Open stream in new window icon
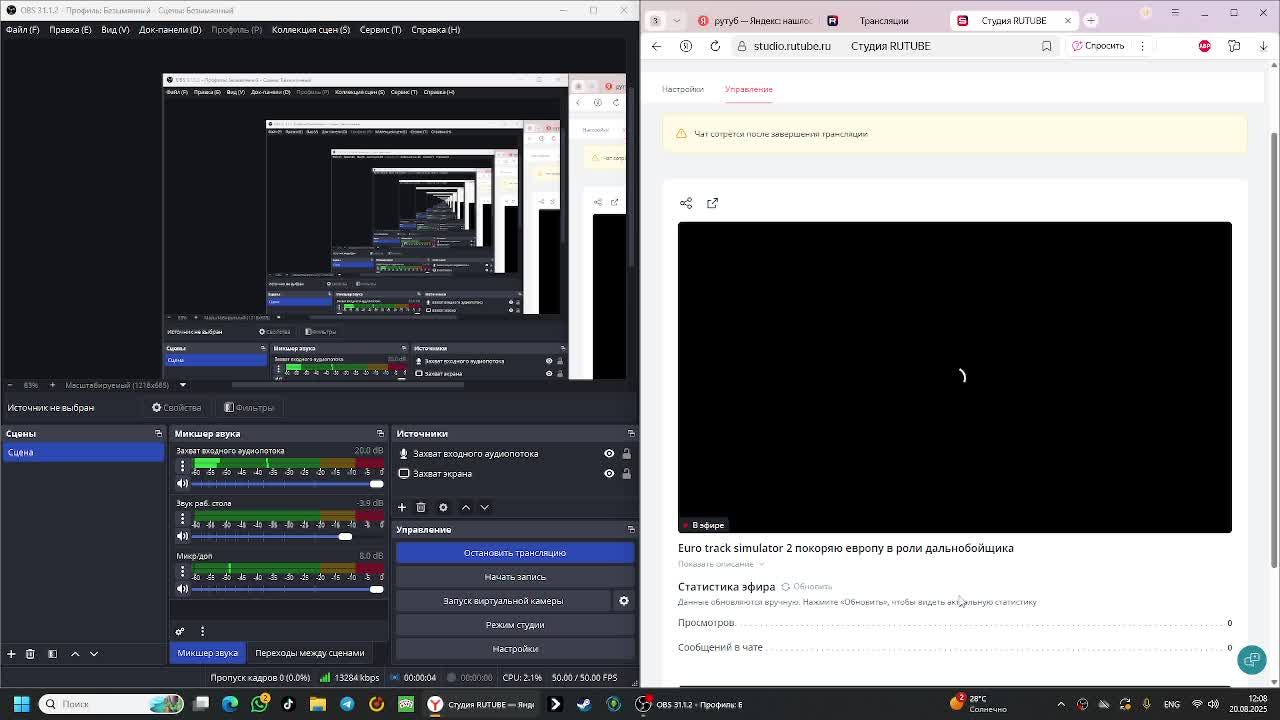The image size is (1280, 720). click(x=713, y=203)
